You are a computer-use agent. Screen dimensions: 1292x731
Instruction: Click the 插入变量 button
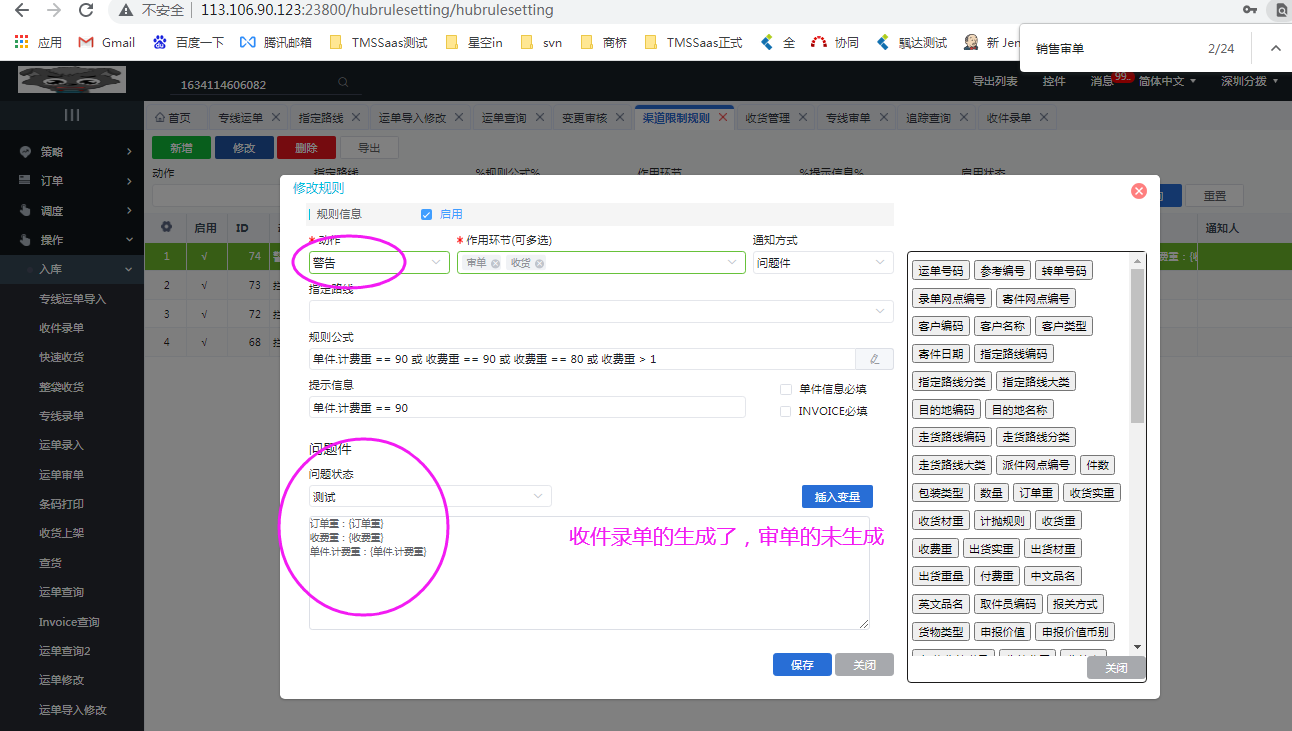(x=837, y=497)
